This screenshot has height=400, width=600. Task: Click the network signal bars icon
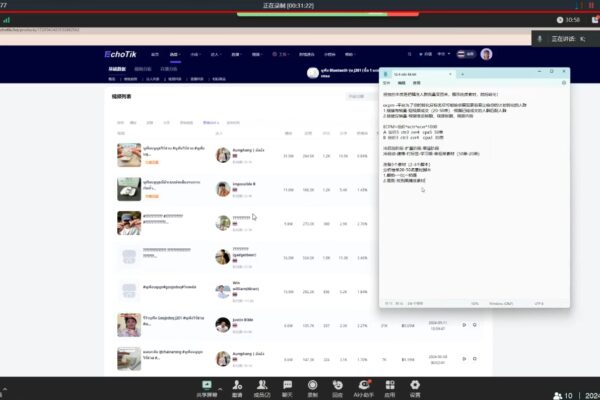[x=7, y=20]
